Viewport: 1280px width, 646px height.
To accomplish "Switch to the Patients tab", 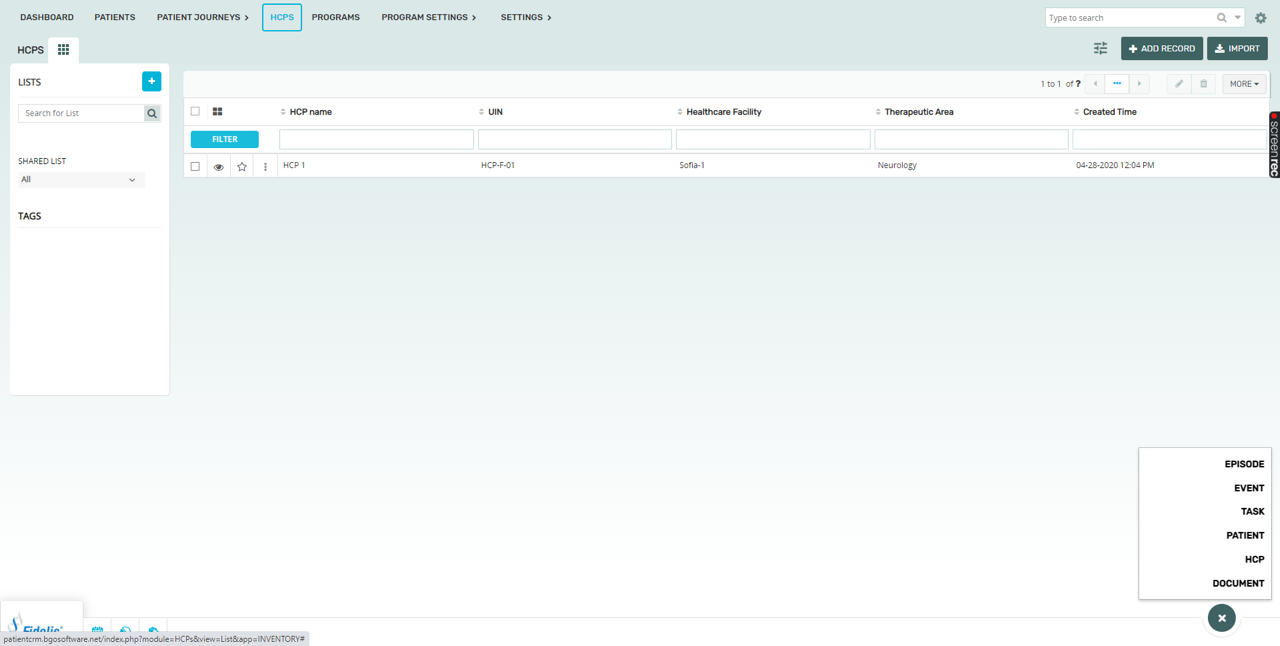I will coord(115,18).
